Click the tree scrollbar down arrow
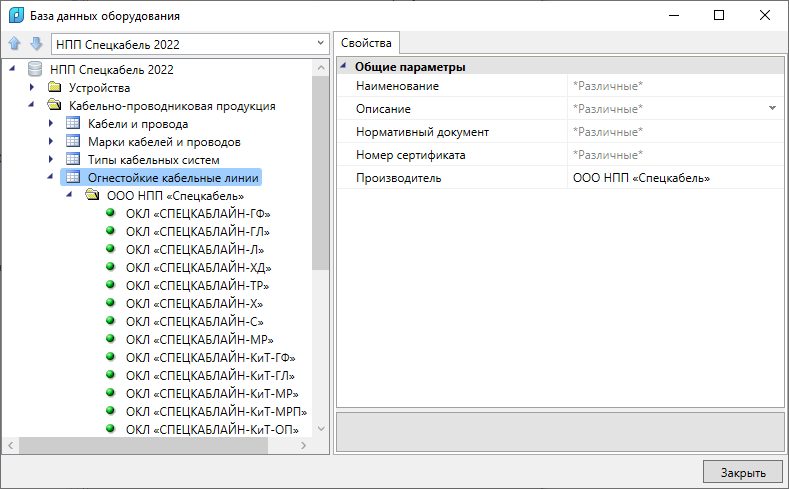The image size is (789, 489). pos(321,429)
